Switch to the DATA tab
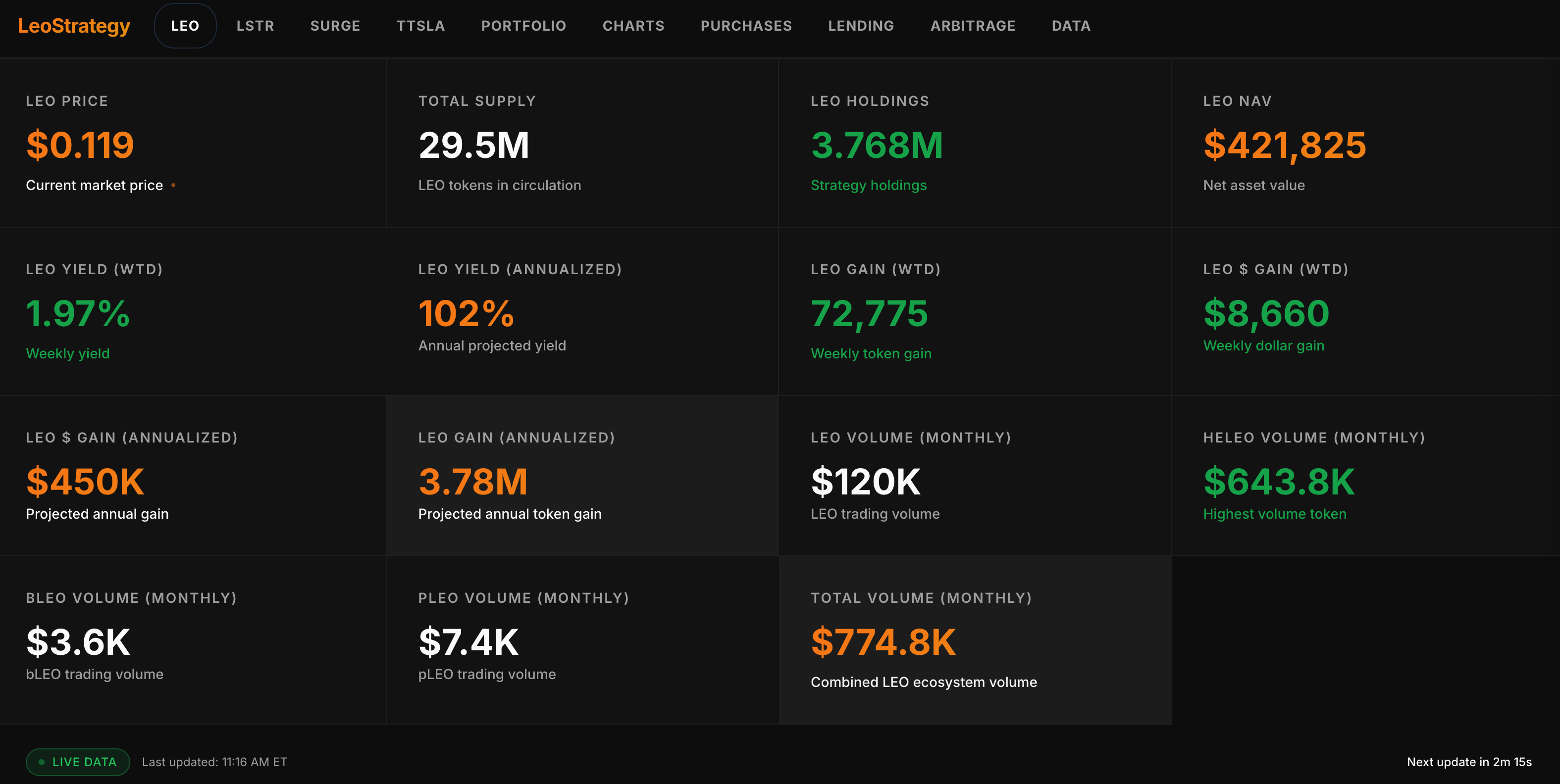This screenshot has height=784, width=1560. (1071, 26)
